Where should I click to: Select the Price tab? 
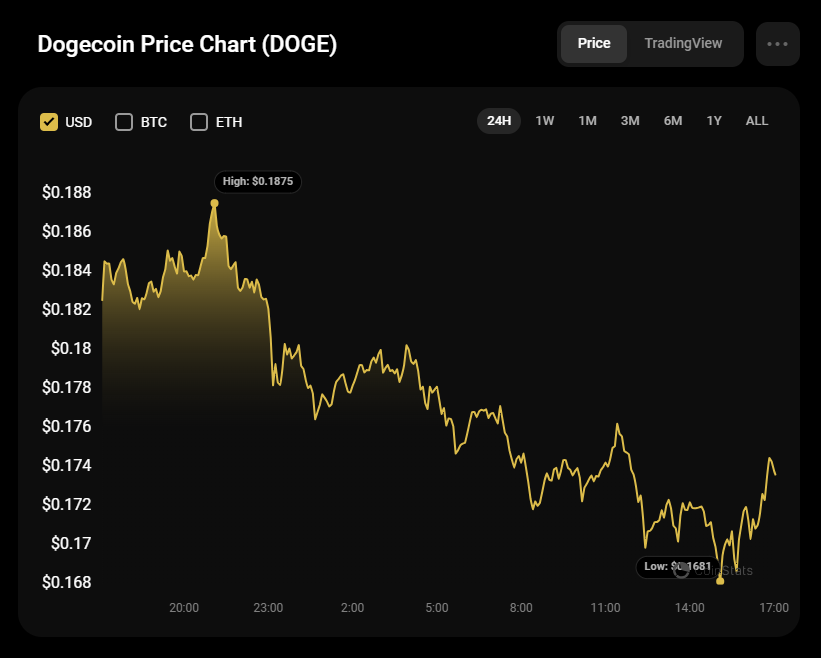click(x=594, y=44)
